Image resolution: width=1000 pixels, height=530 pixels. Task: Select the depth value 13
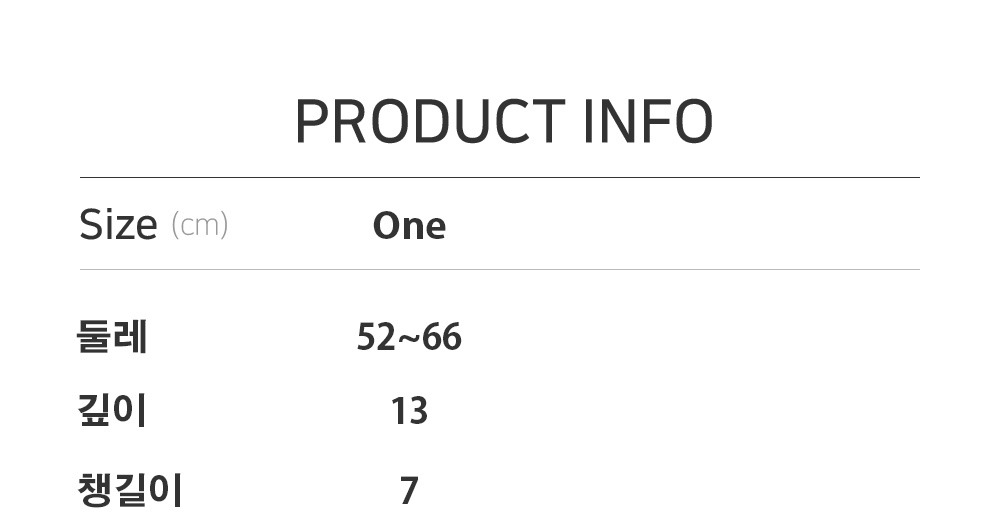click(x=409, y=411)
